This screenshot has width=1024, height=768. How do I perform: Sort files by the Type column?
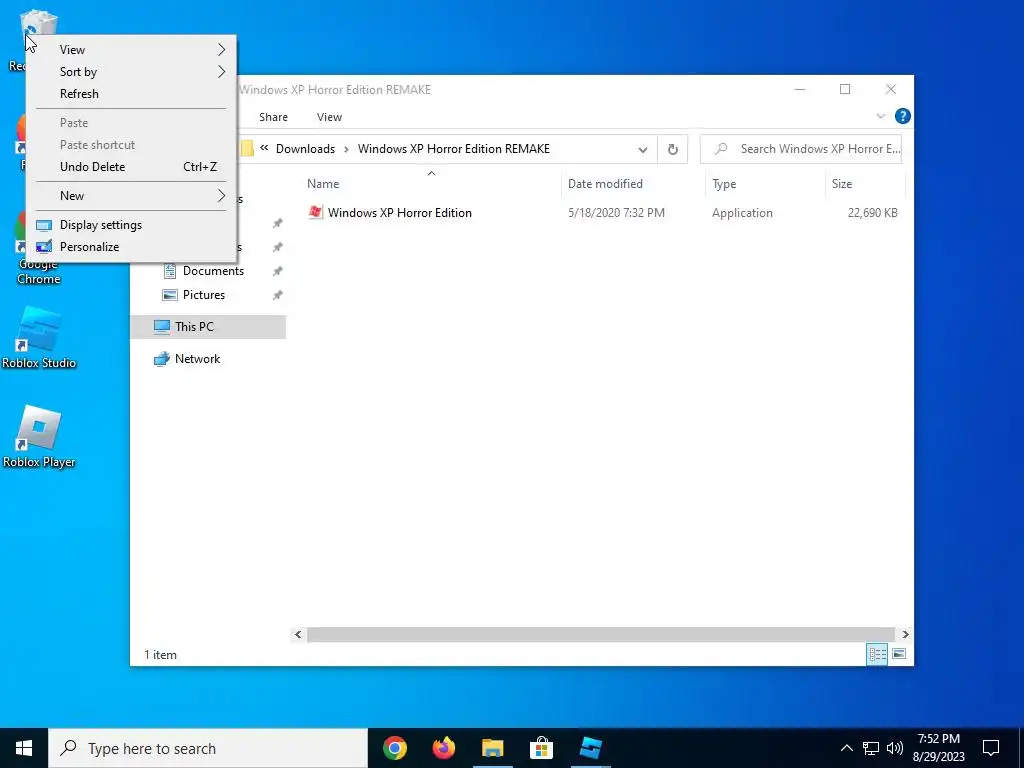(765, 184)
